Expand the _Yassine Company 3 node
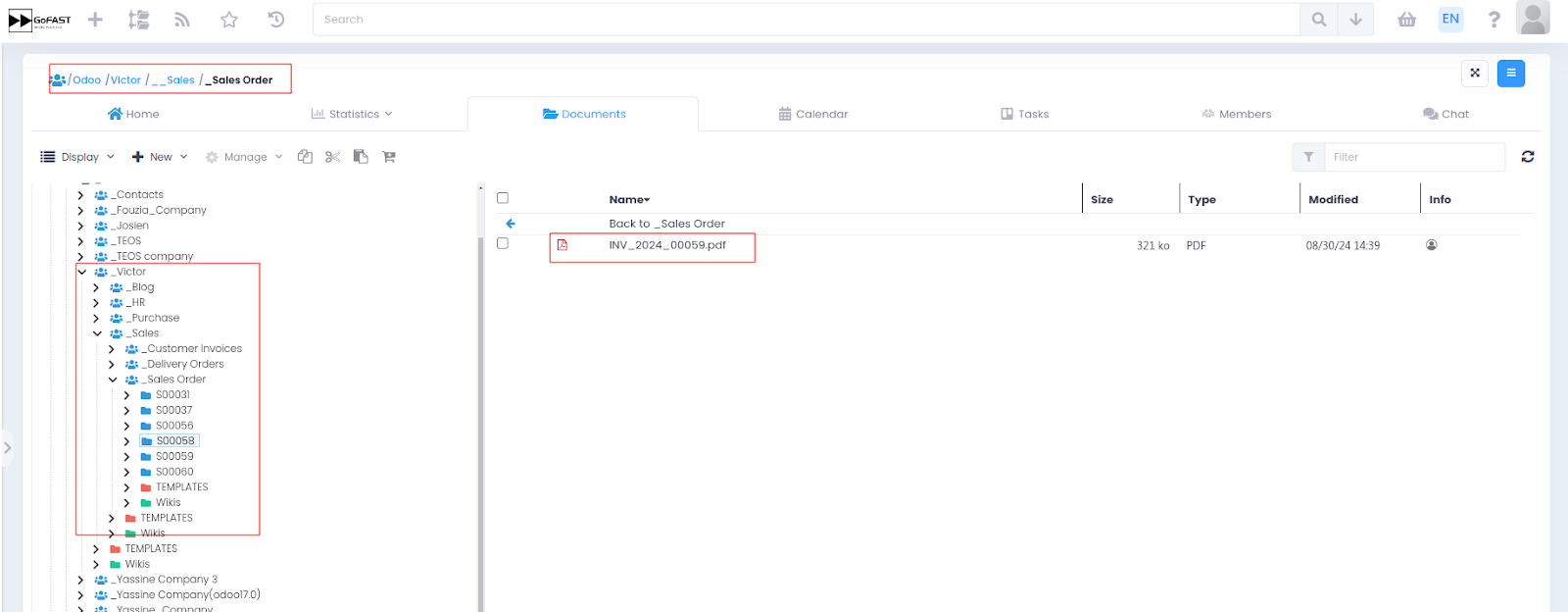The width and height of the screenshot is (1568, 612). (x=80, y=580)
